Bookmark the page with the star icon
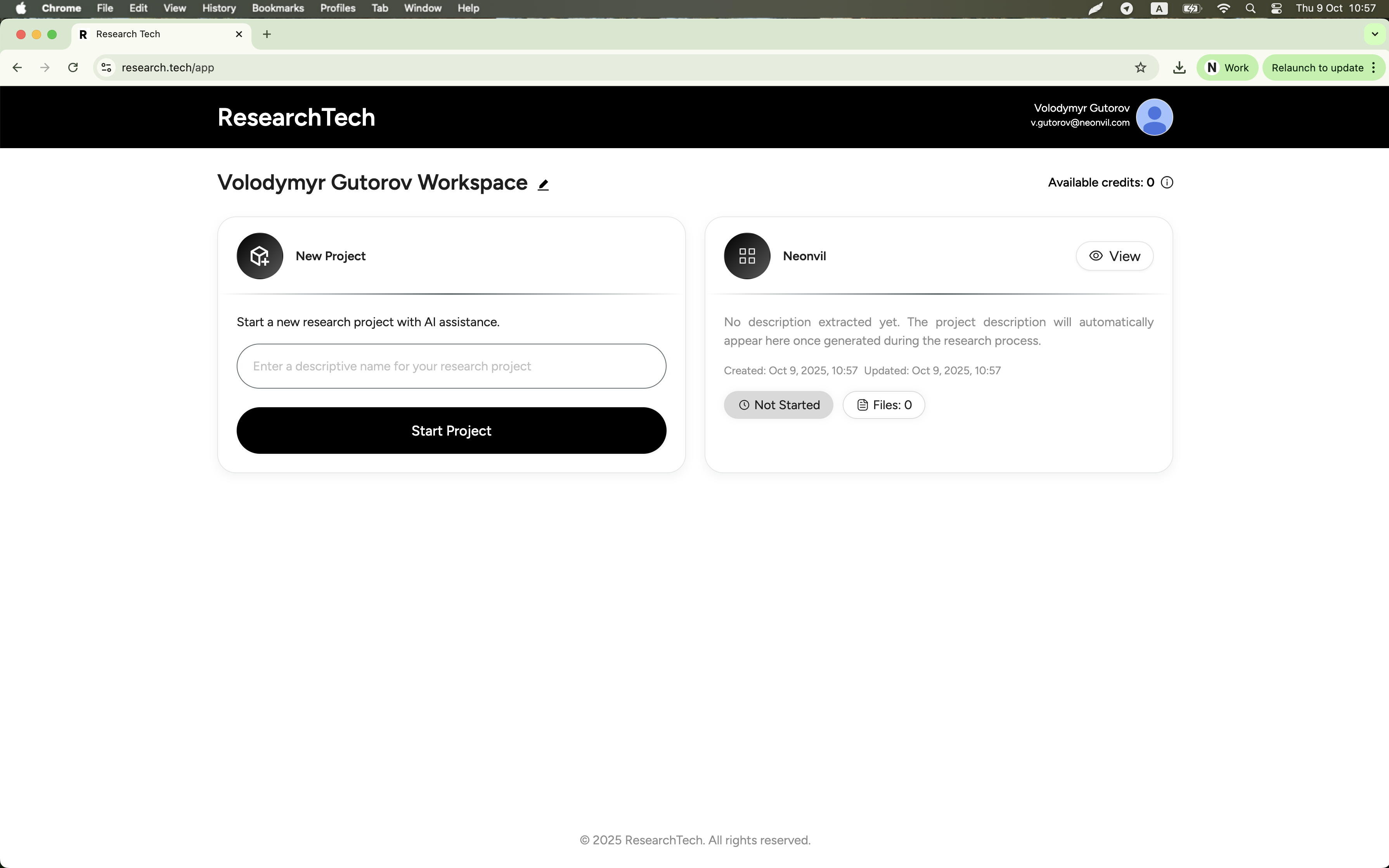Screen dimensions: 1389x868 point(1141,67)
